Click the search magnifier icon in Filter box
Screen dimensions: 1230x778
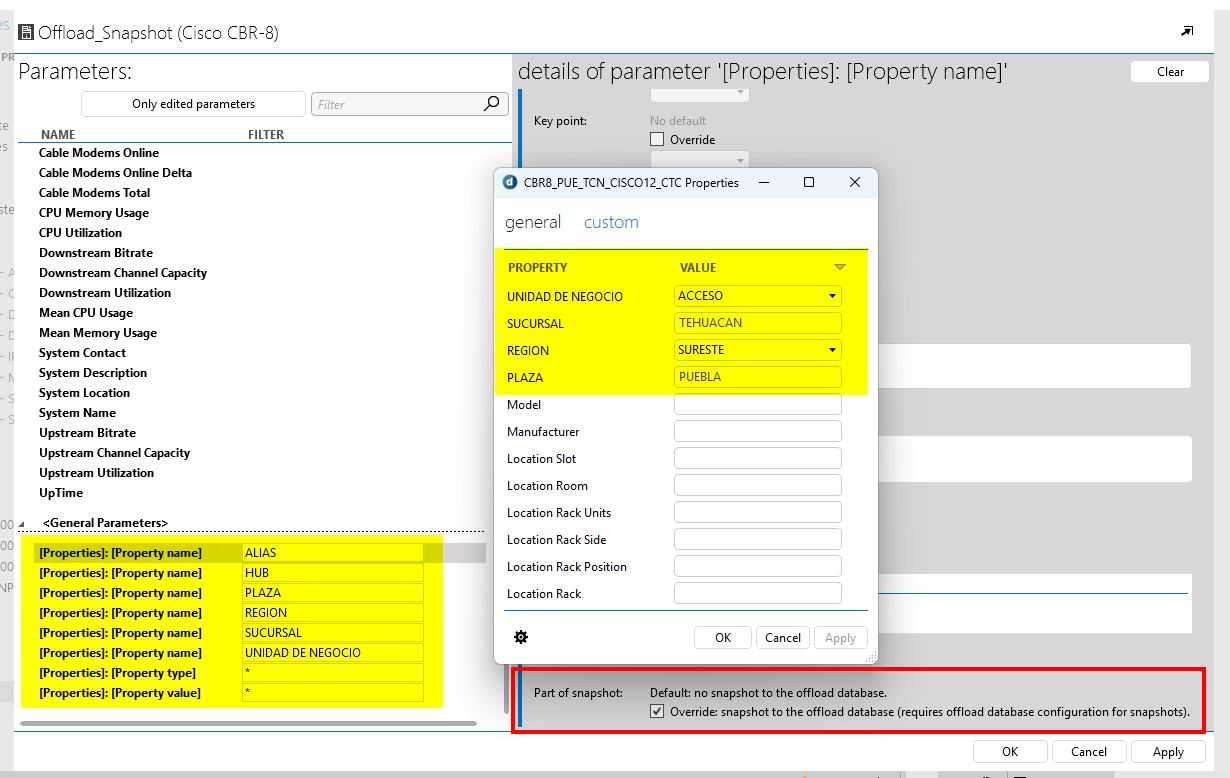491,104
